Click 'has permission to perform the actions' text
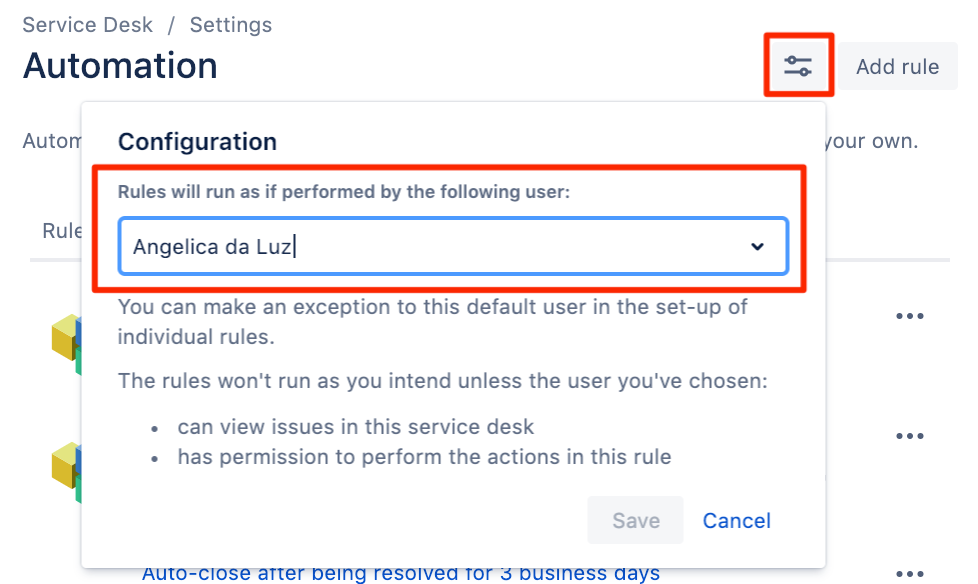 (x=424, y=457)
